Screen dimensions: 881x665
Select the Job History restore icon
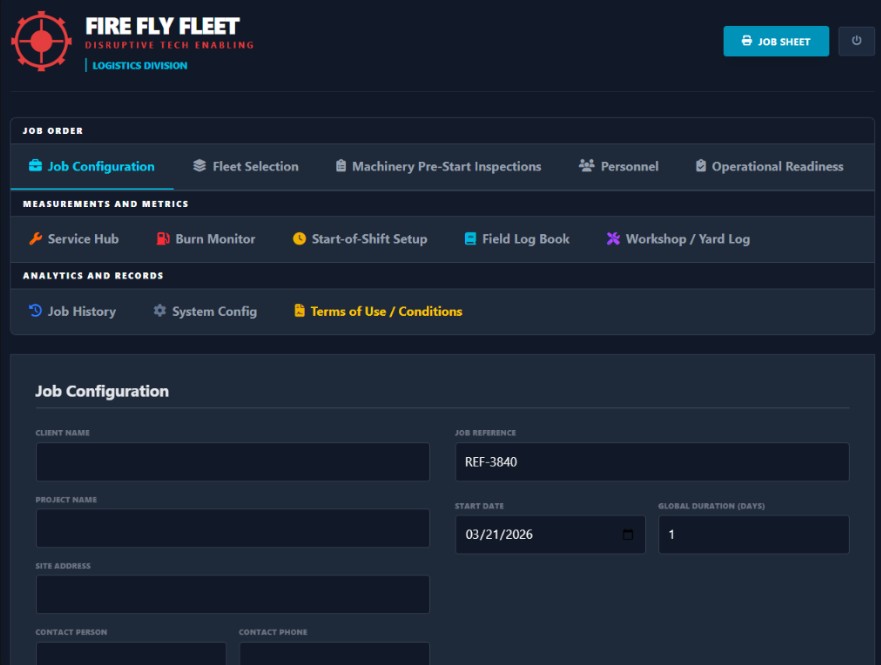pos(34,311)
